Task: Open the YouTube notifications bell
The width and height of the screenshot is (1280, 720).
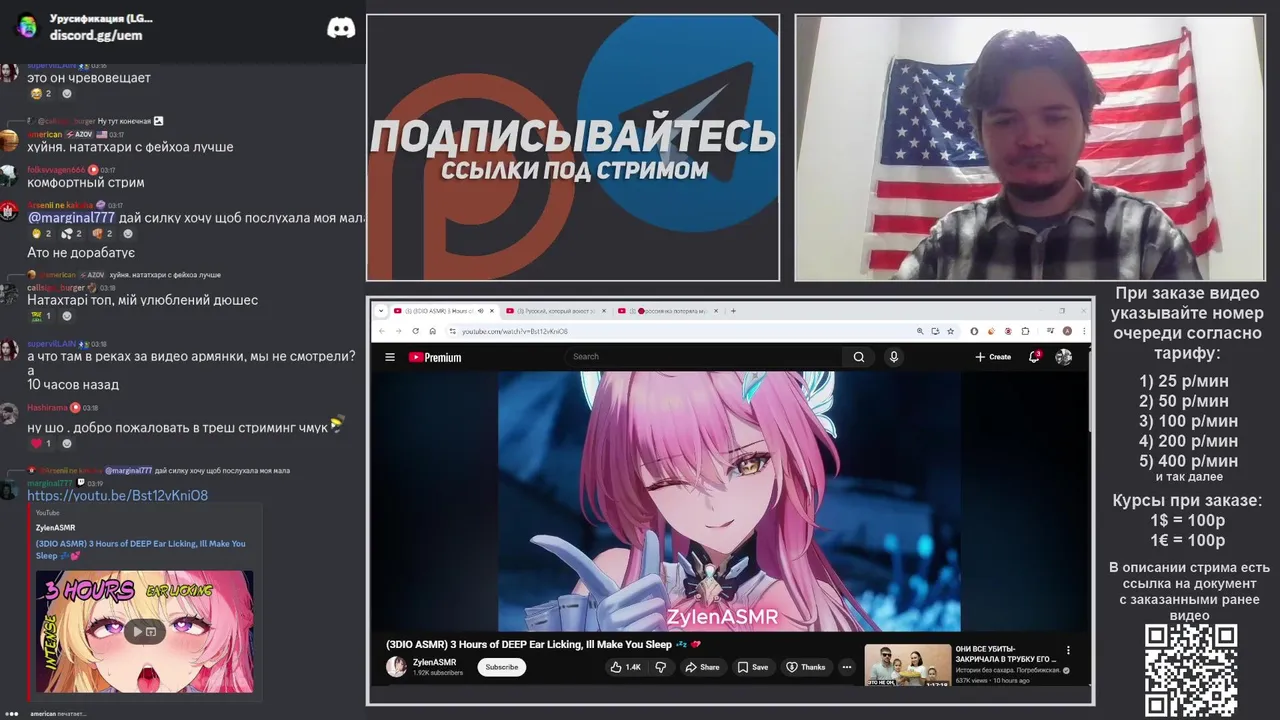Action: click(1035, 357)
